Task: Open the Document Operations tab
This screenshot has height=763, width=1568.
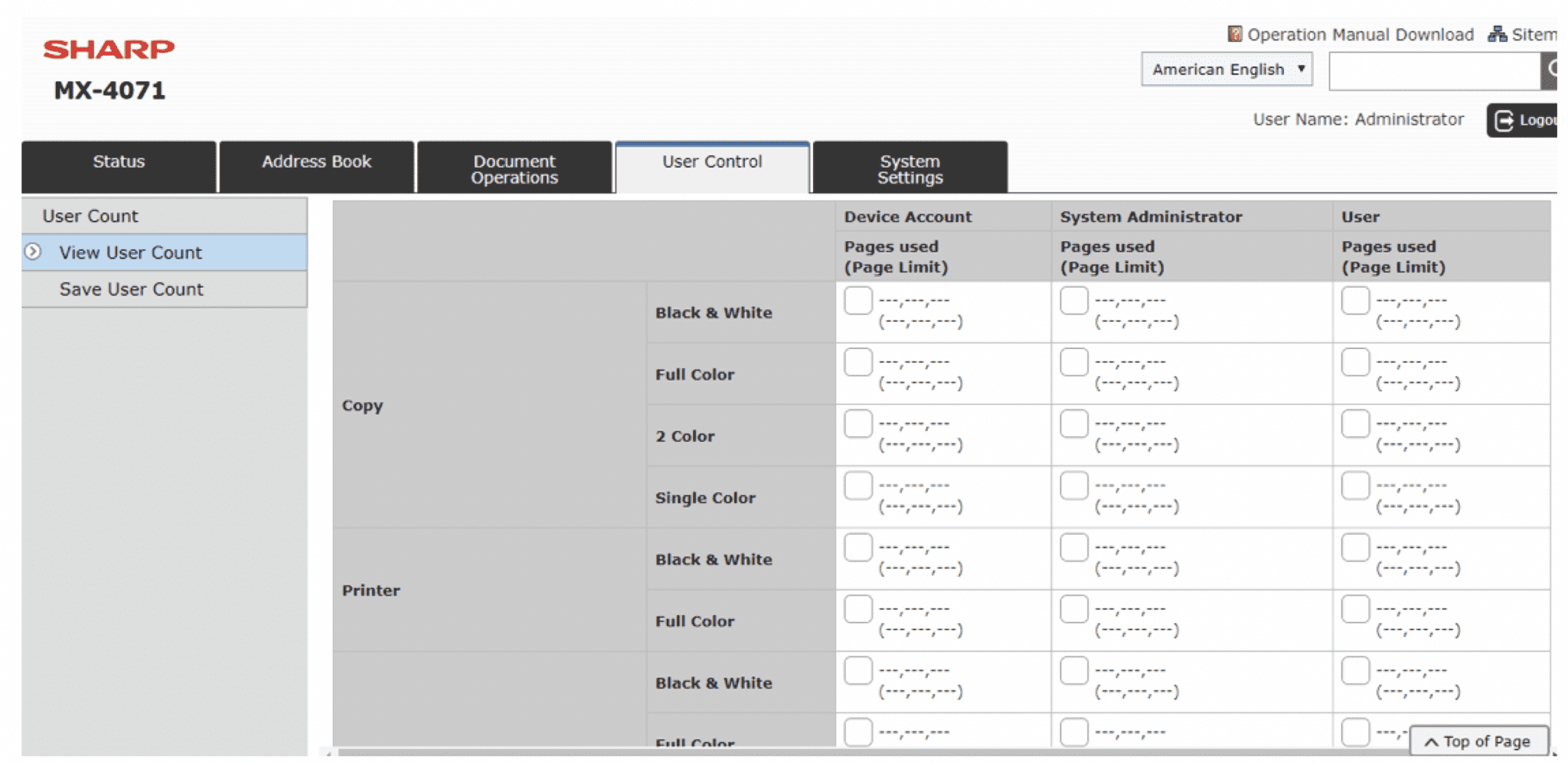Action: [x=514, y=167]
